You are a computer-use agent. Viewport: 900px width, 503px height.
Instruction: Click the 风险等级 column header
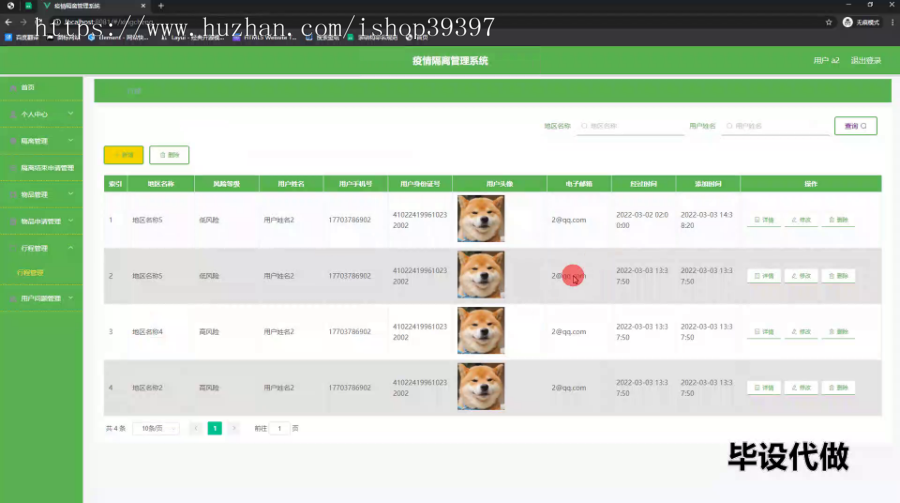pos(227,184)
